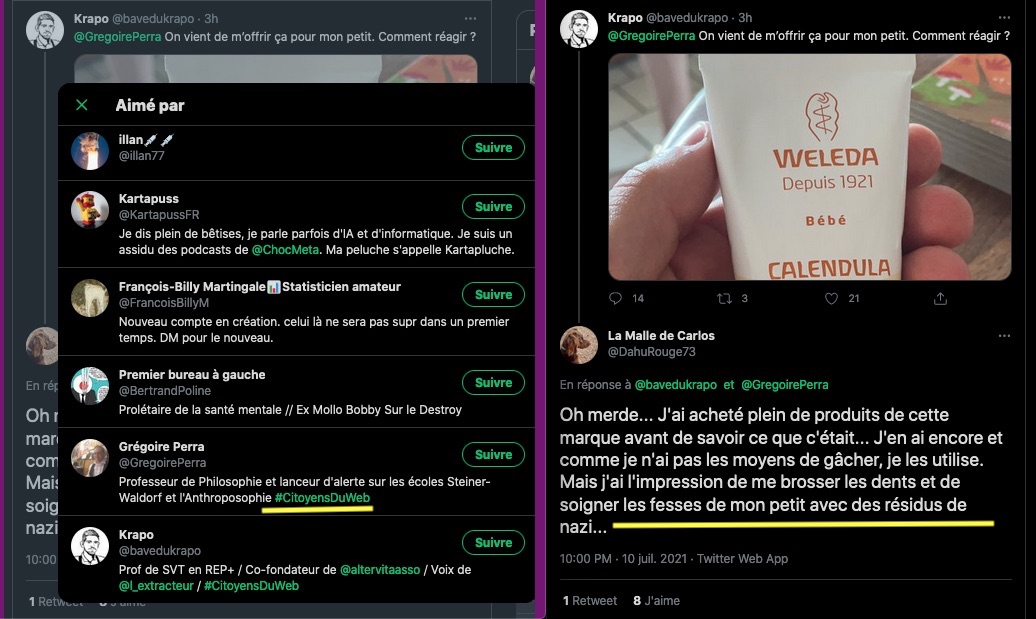1036x619 pixels.
Task: Follow illan77 with the Suivre button
Action: pos(493,147)
